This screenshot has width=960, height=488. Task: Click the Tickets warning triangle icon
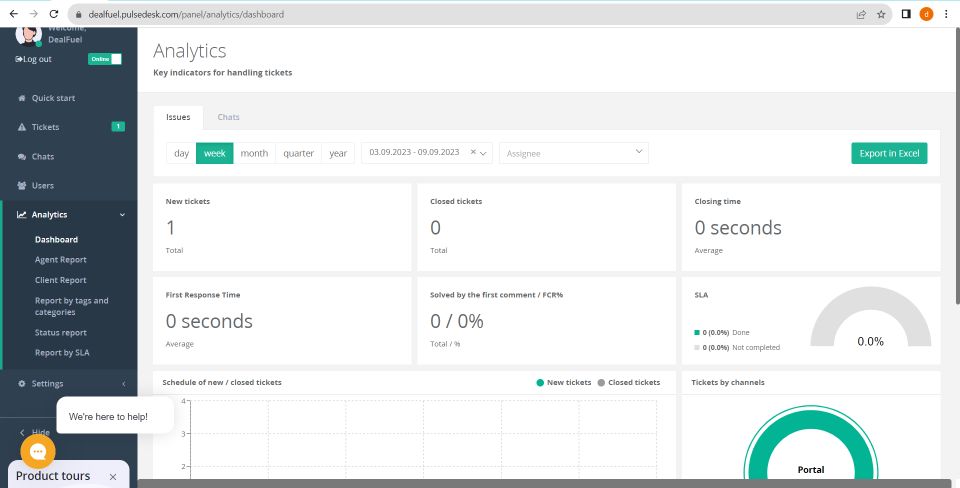pos(22,127)
